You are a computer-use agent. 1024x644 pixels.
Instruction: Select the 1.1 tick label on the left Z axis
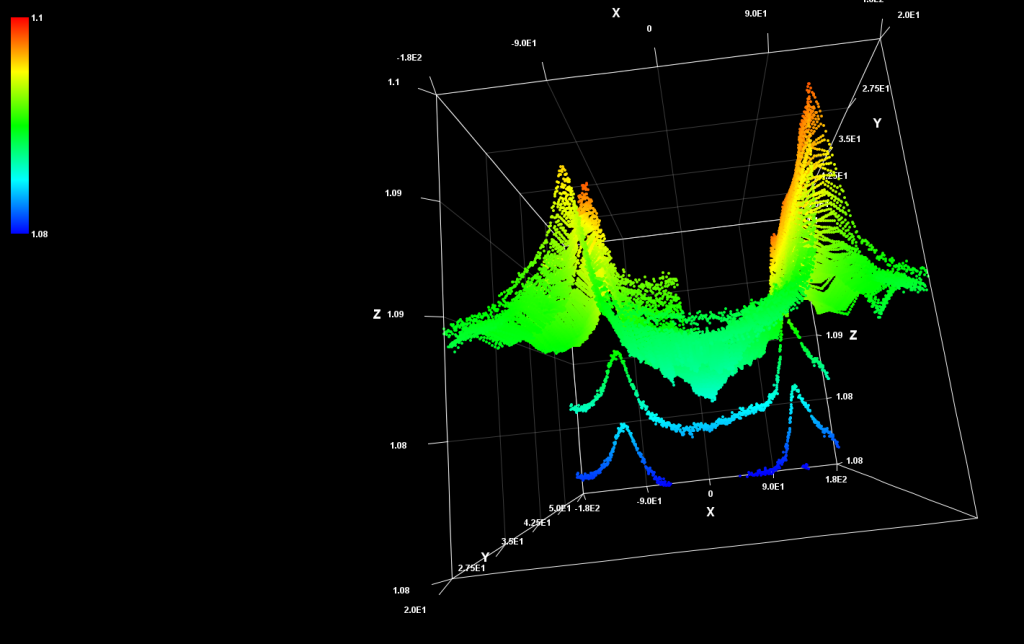(x=394, y=82)
